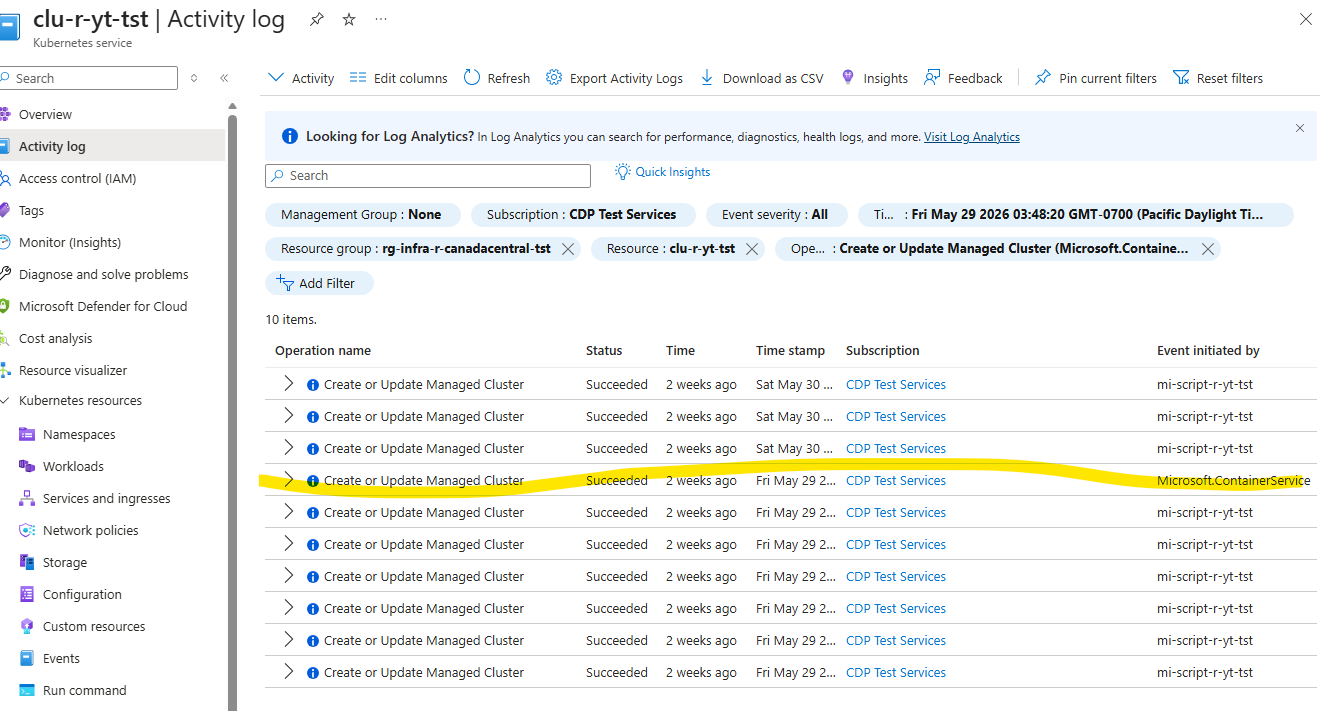This screenshot has height=711, width=1320.
Task: Refresh the activity log
Action: point(497,78)
